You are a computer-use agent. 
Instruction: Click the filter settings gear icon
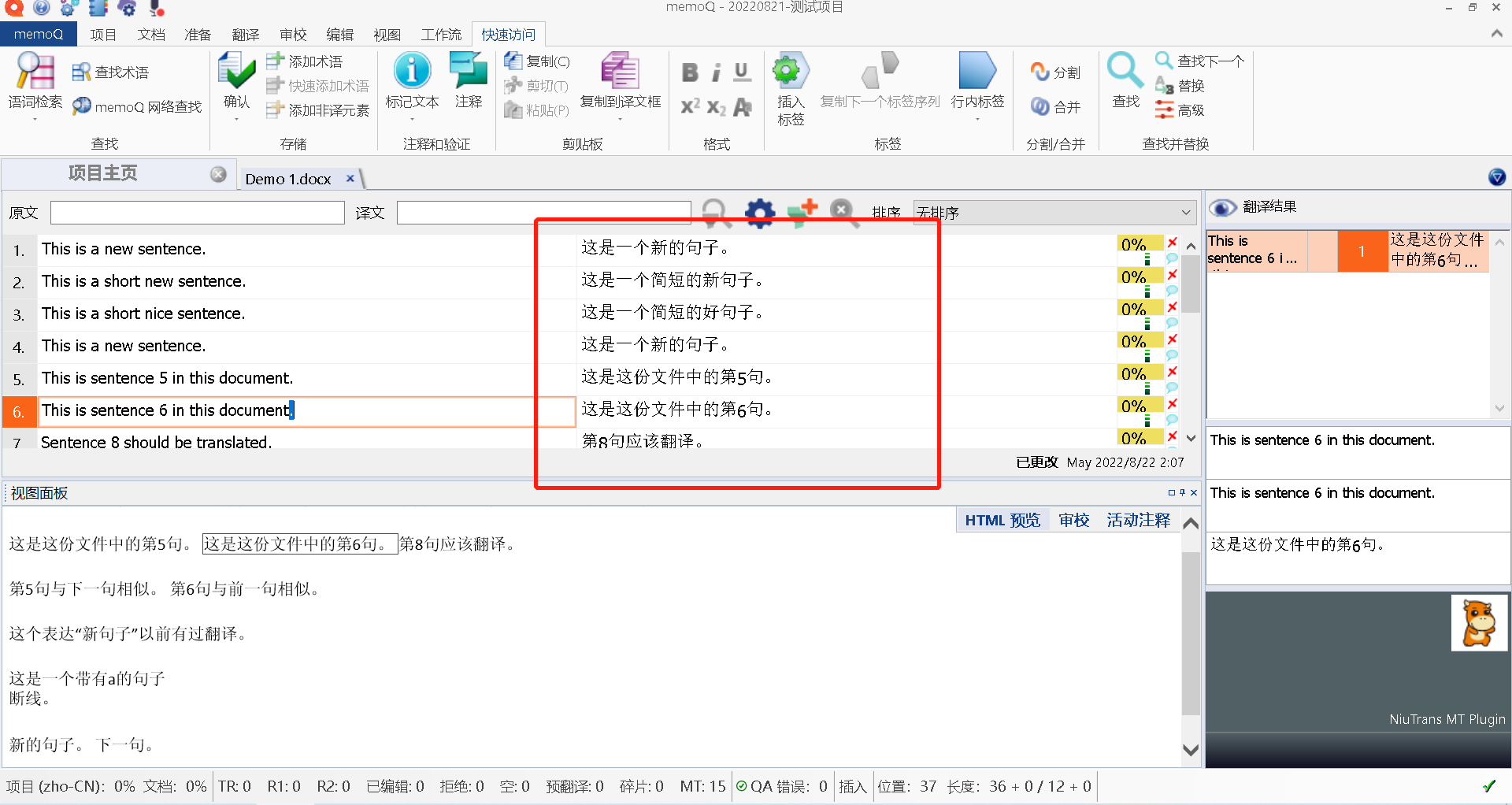pyautogui.click(x=760, y=213)
